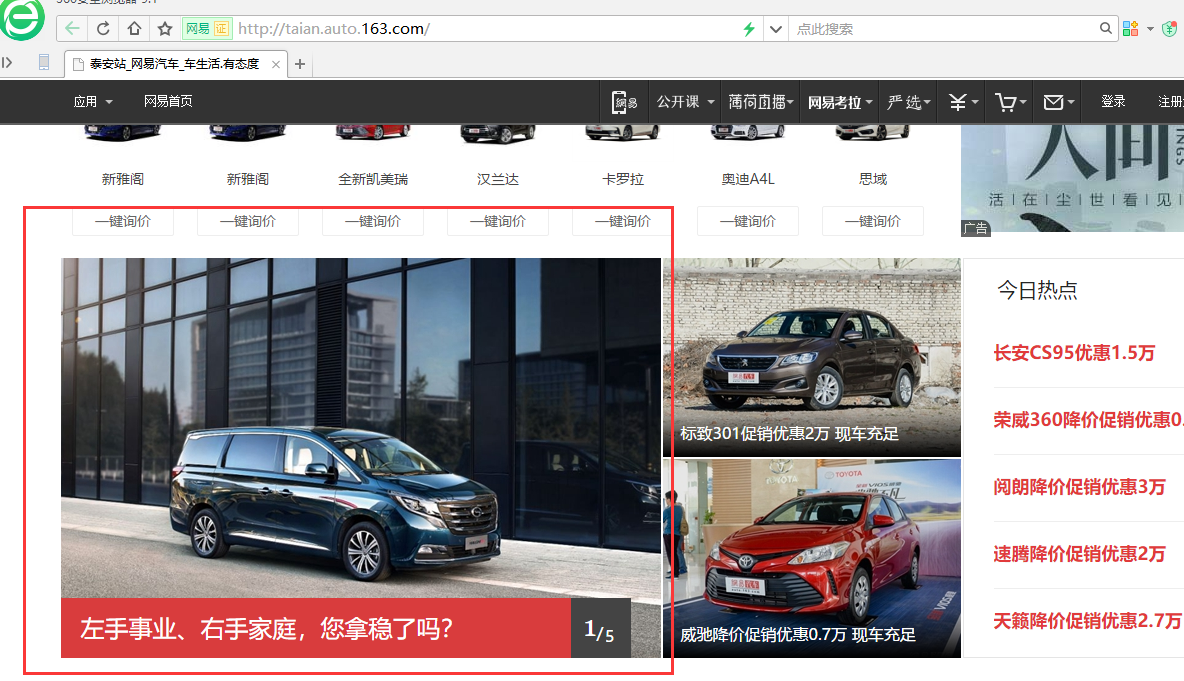Screen dimensions: 1184x681
Task: Click the magnifier search icon
Action: [x=1105, y=28]
